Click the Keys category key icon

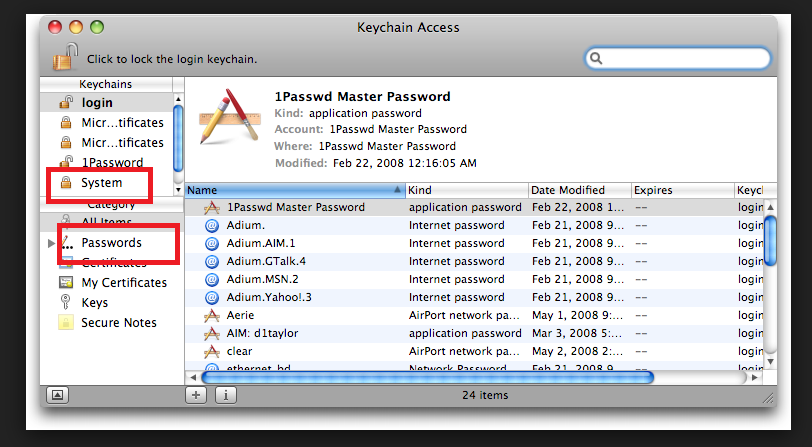coord(66,302)
